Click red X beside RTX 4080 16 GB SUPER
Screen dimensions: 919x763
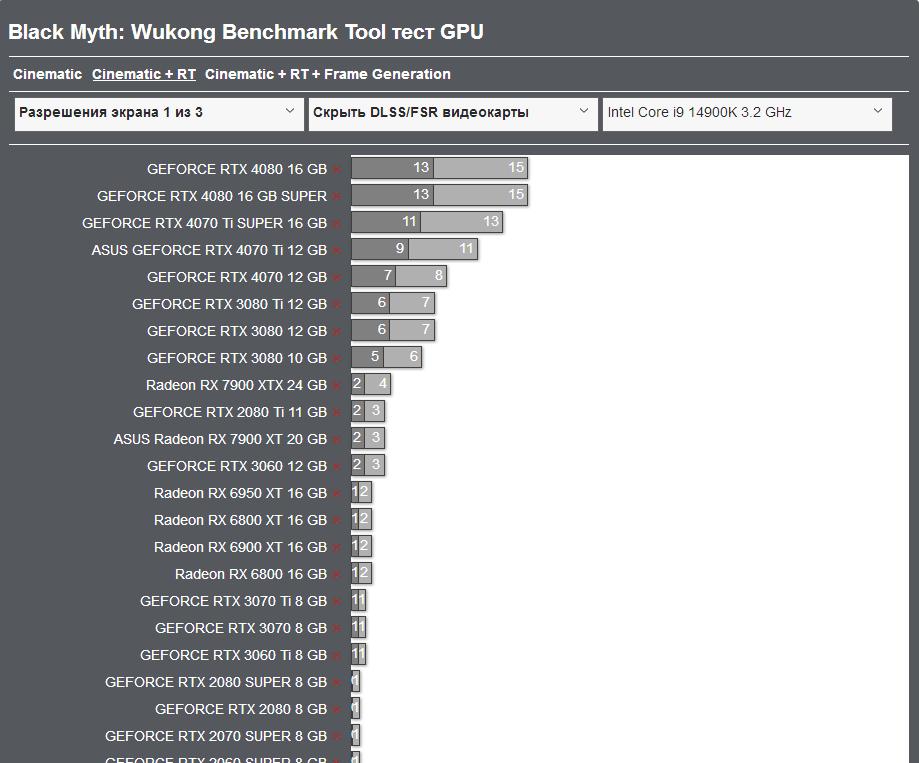336,196
